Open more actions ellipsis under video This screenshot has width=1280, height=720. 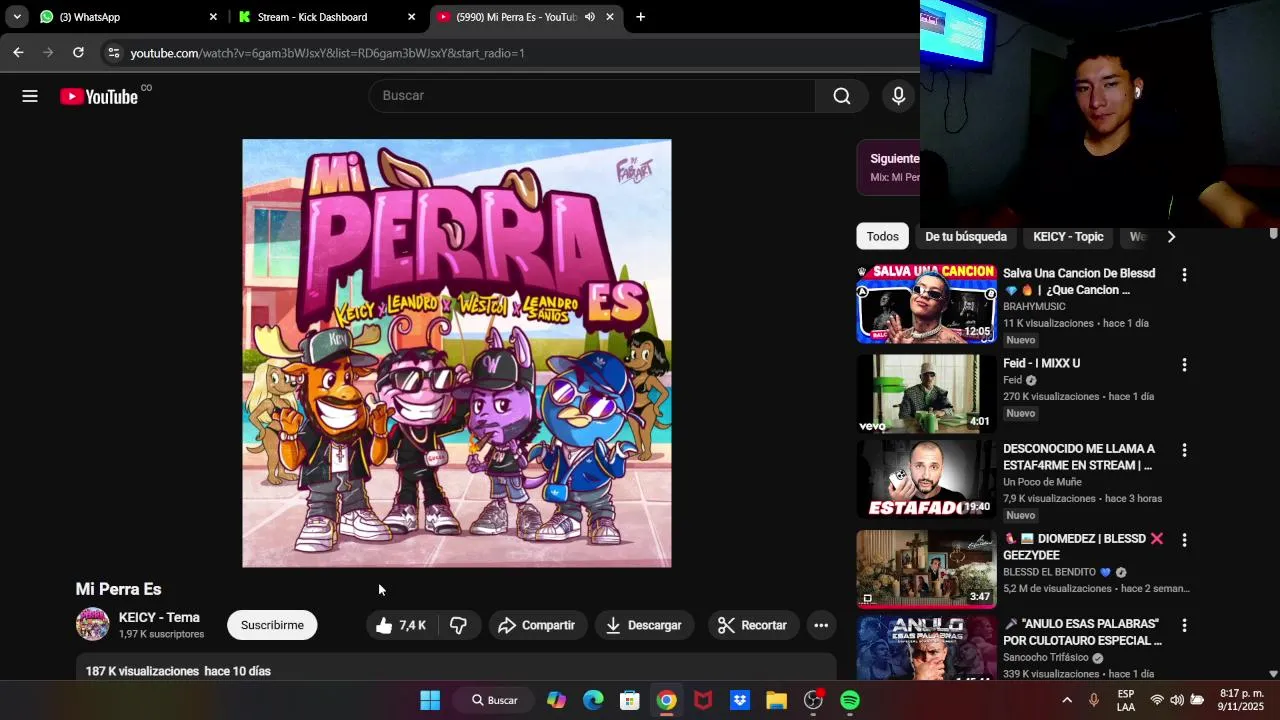click(821, 625)
